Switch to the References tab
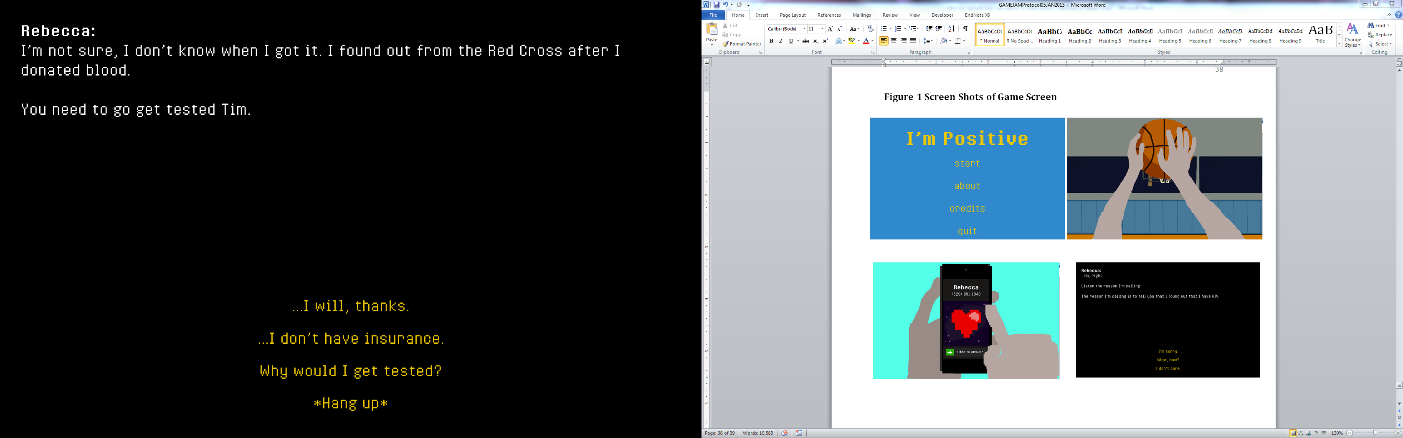 pyautogui.click(x=829, y=15)
